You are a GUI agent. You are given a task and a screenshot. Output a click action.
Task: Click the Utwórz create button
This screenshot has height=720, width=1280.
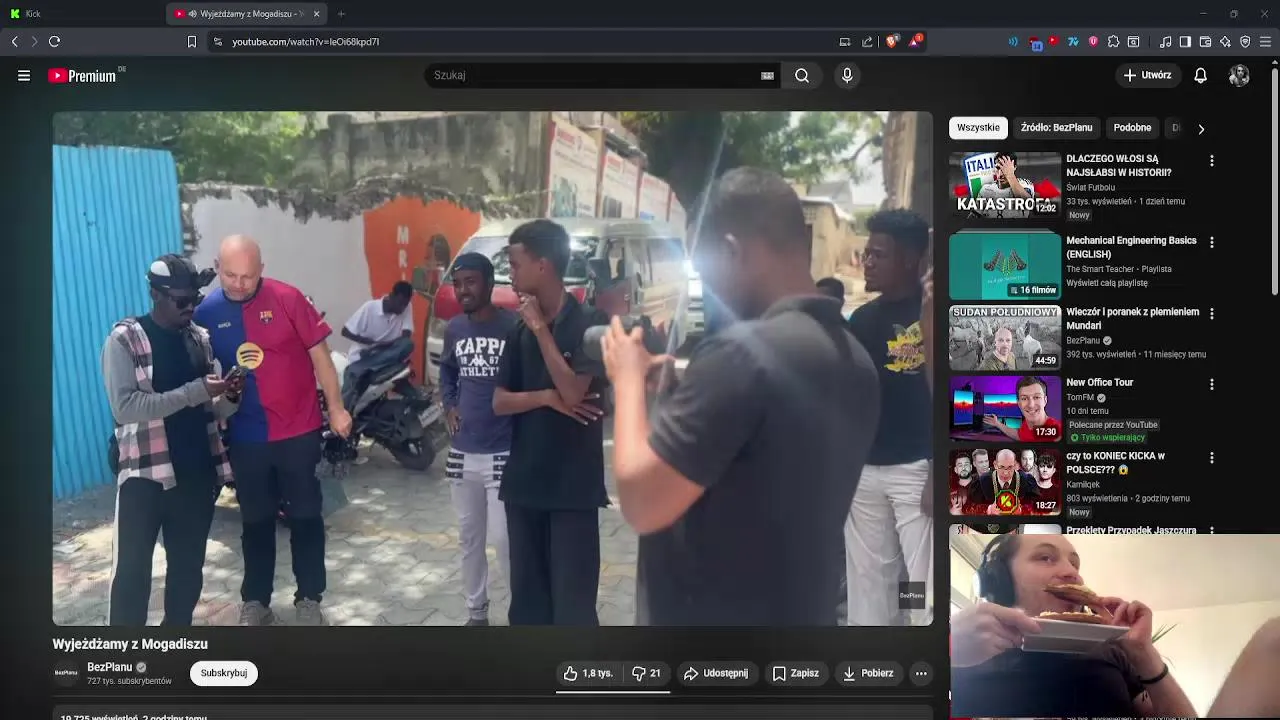coord(1147,75)
